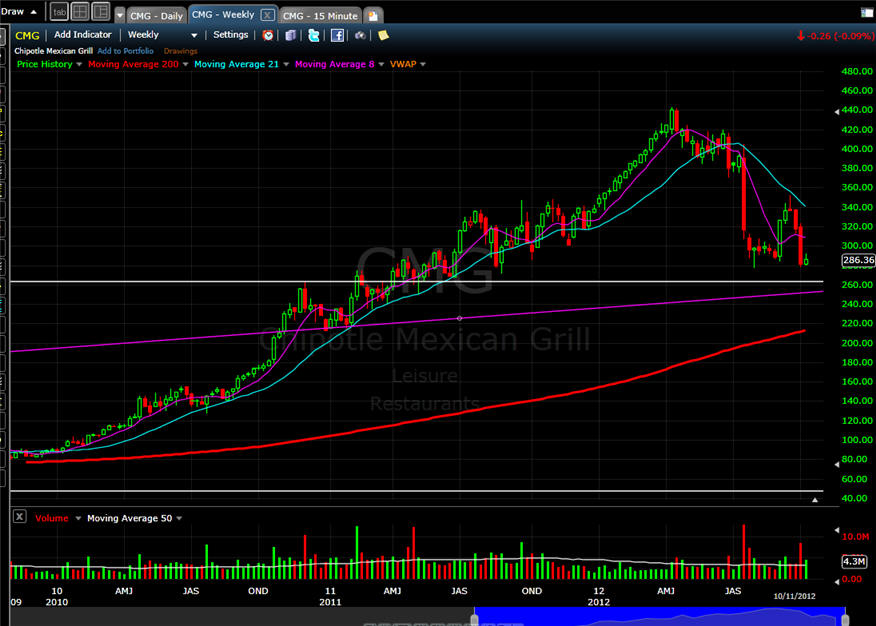Switch to the CMG - 15 Minute tab

coord(320,16)
